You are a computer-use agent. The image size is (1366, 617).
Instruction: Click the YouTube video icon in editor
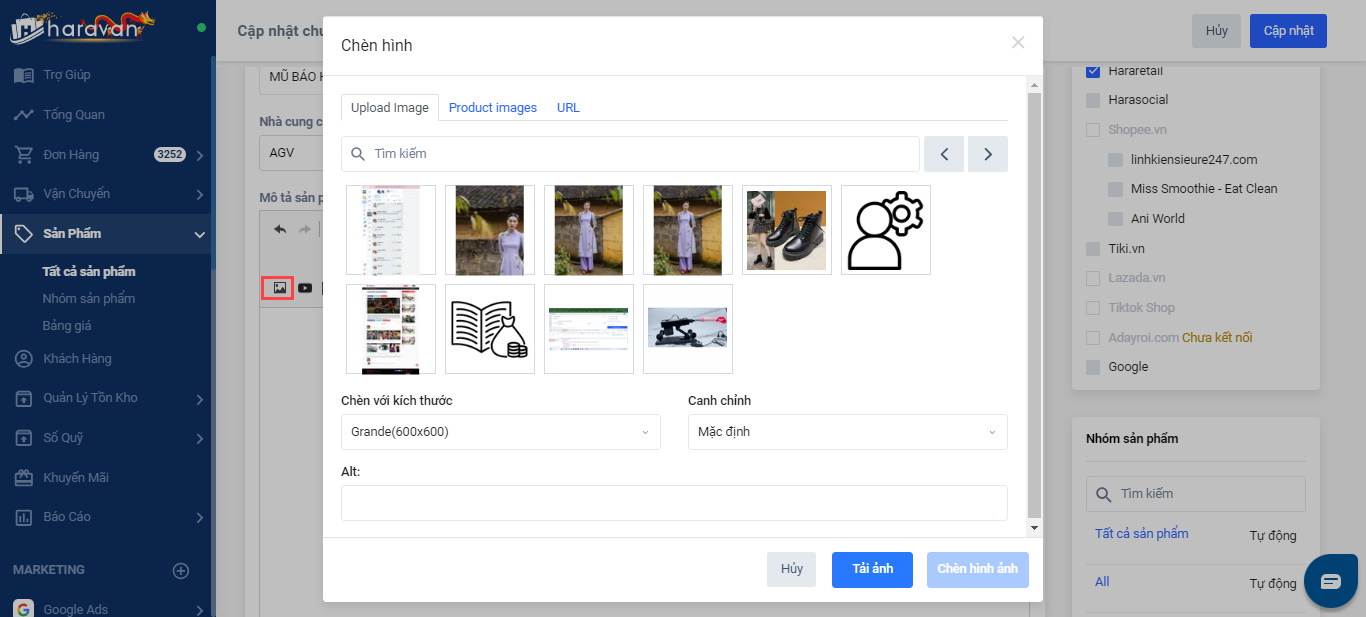305,288
